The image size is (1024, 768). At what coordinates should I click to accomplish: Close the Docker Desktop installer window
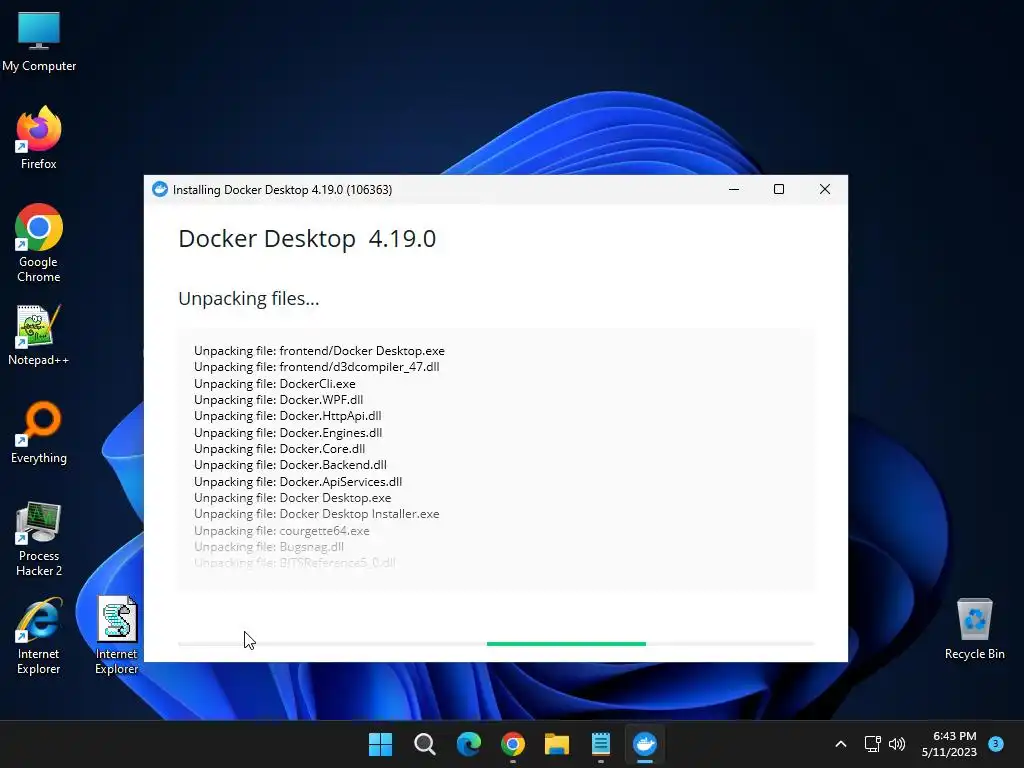(825, 189)
